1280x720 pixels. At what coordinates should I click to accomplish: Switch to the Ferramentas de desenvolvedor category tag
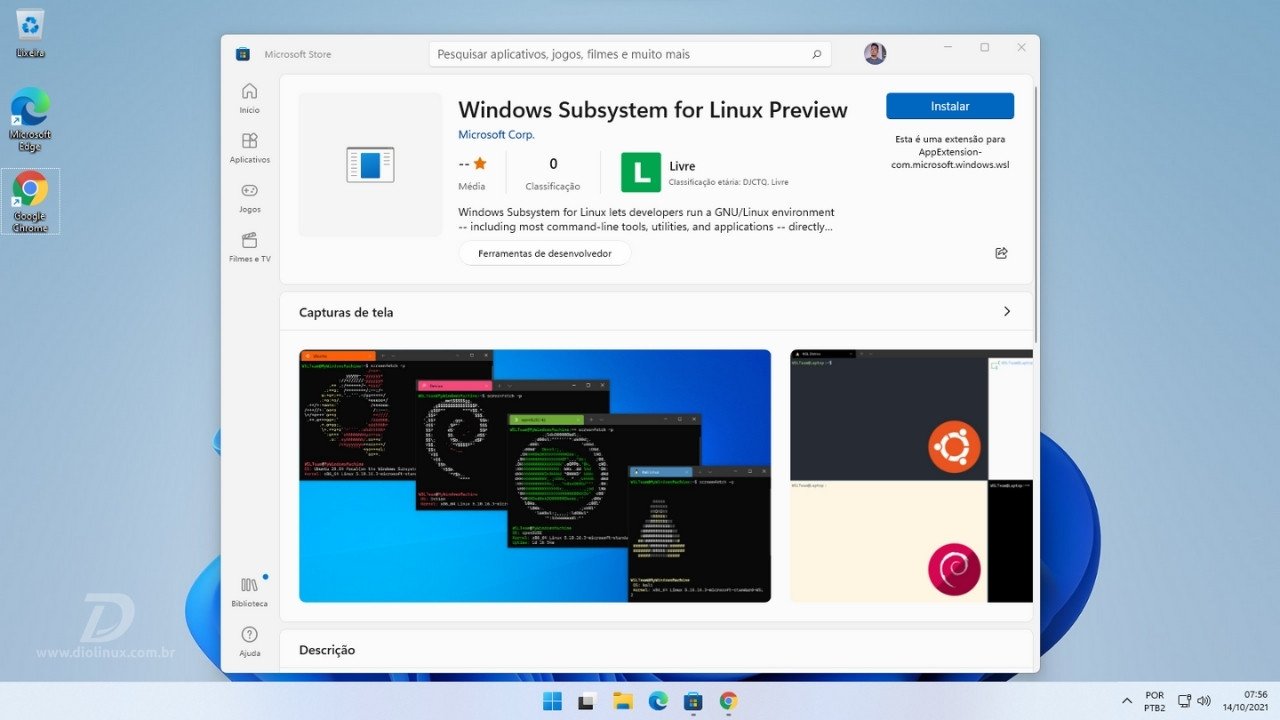coord(544,253)
